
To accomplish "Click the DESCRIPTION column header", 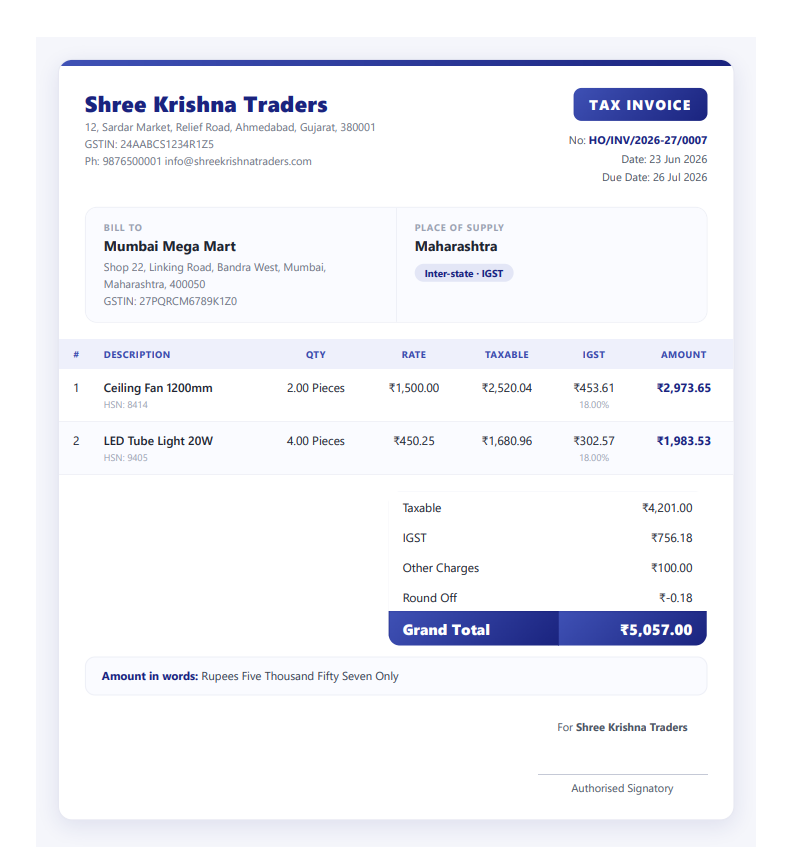I will coord(137,355).
